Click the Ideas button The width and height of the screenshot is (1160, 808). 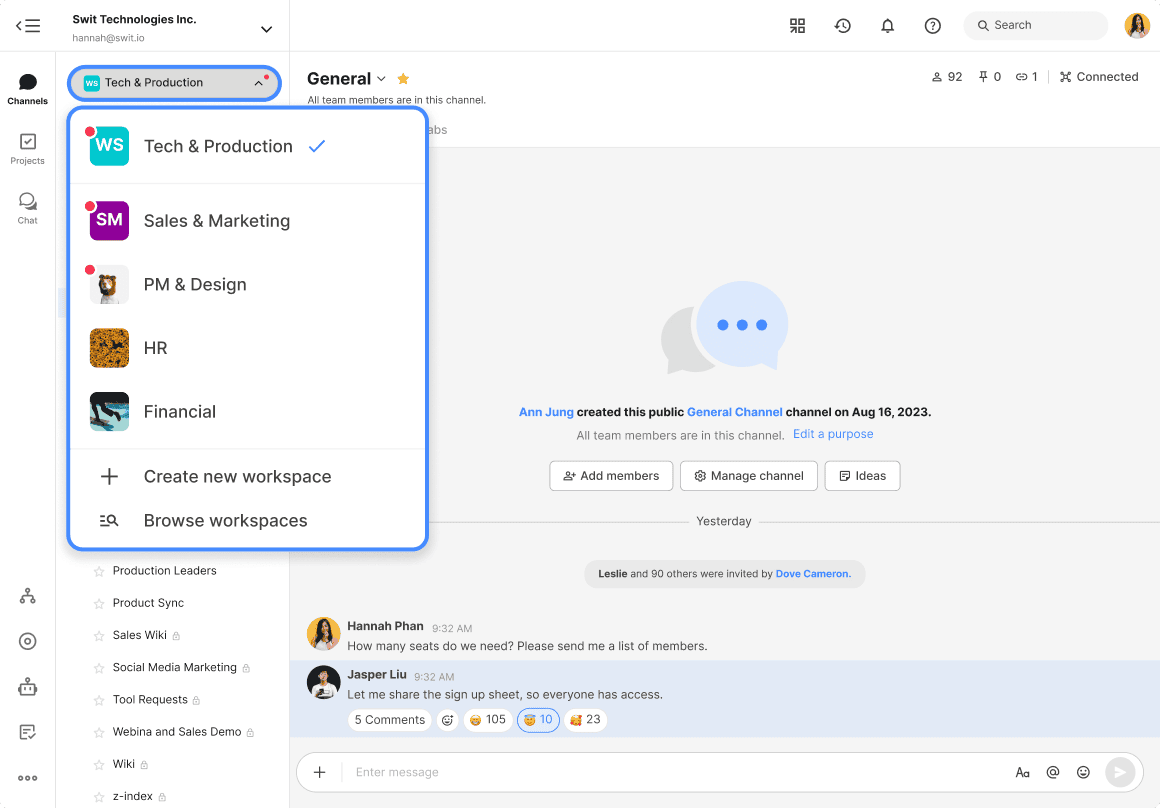pyautogui.click(x=863, y=476)
